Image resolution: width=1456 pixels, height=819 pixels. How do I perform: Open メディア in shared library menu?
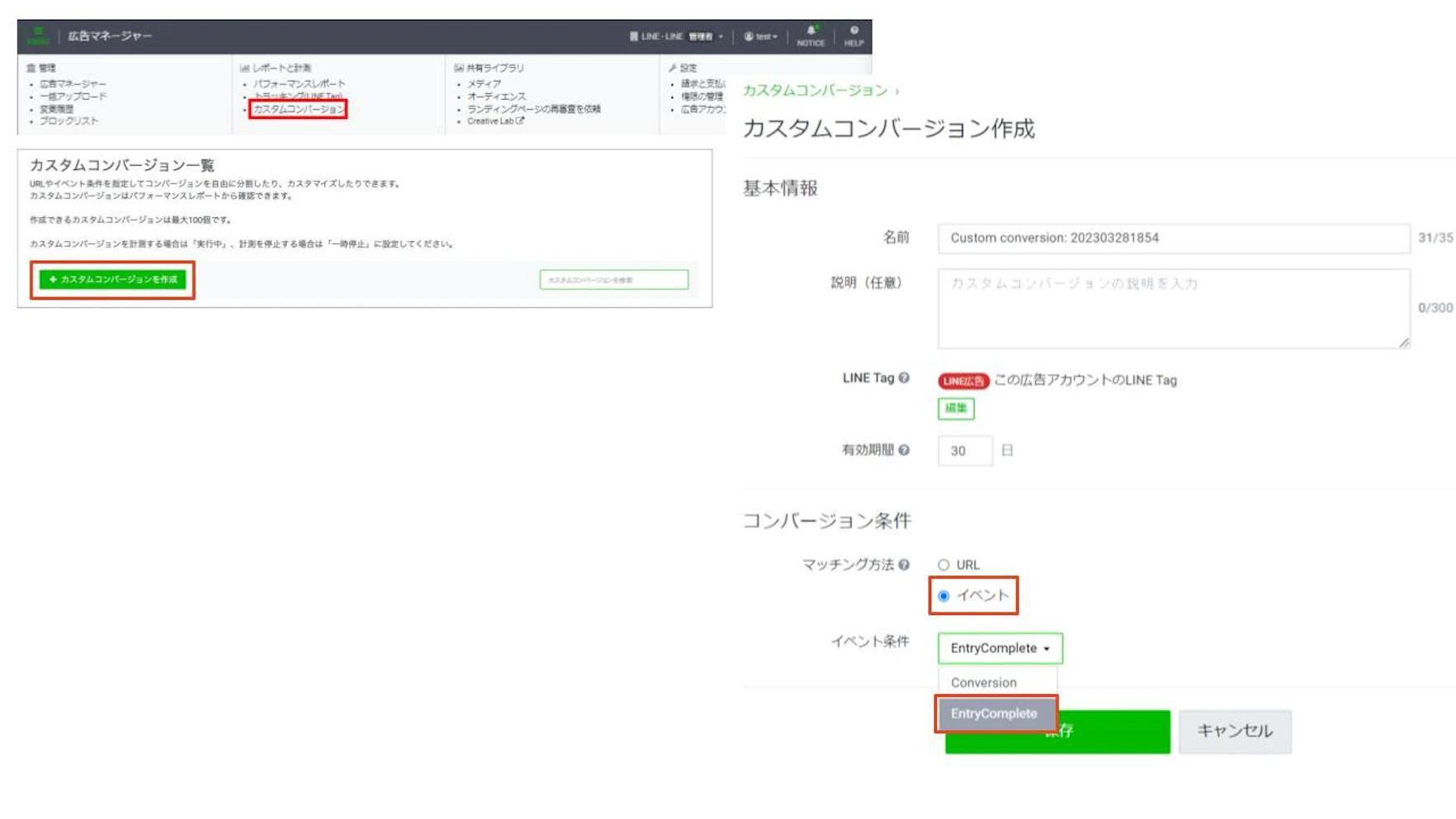(x=484, y=84)
